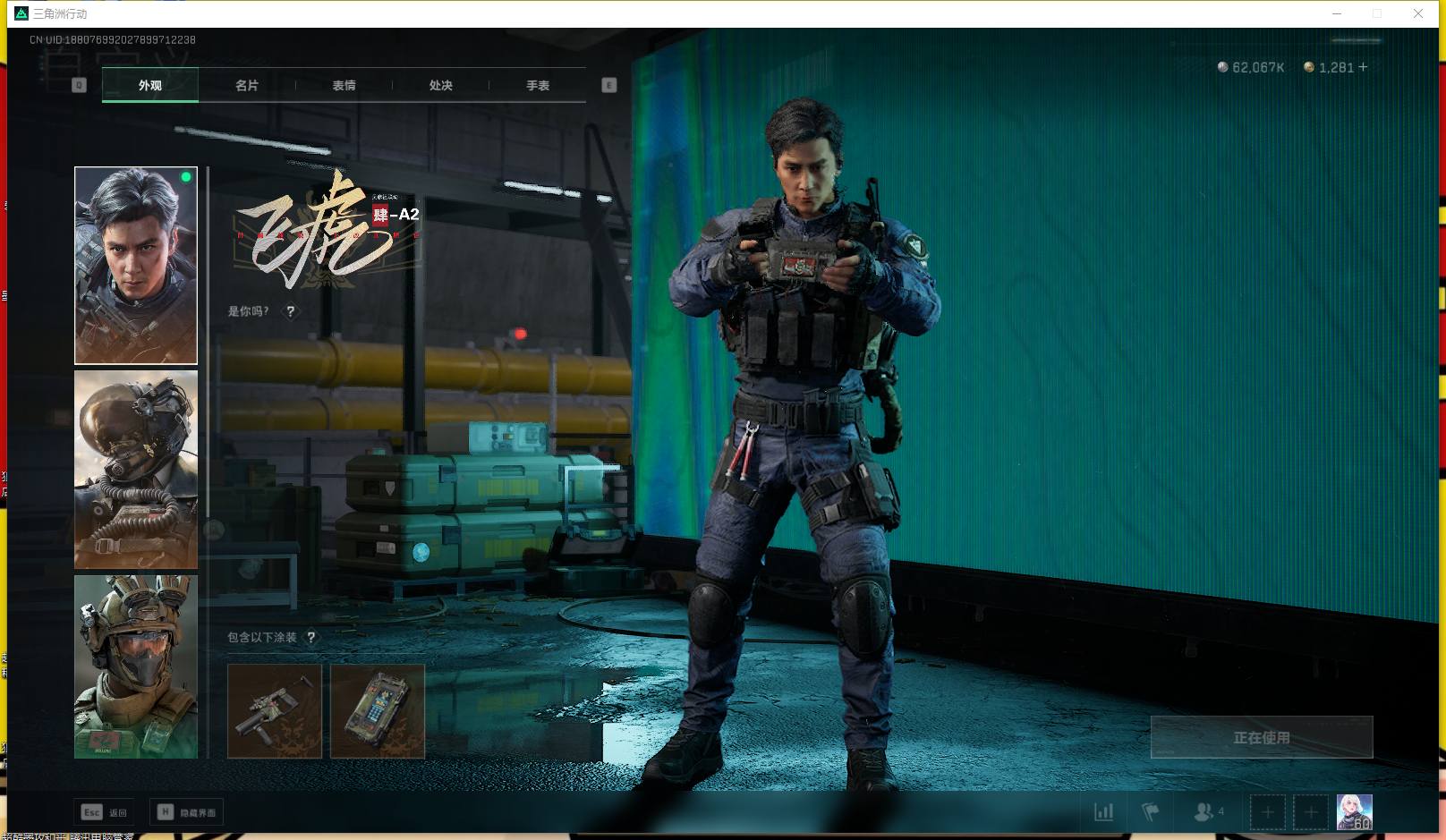Click the question mark beside 是你吗?

(x=290, y=311)
